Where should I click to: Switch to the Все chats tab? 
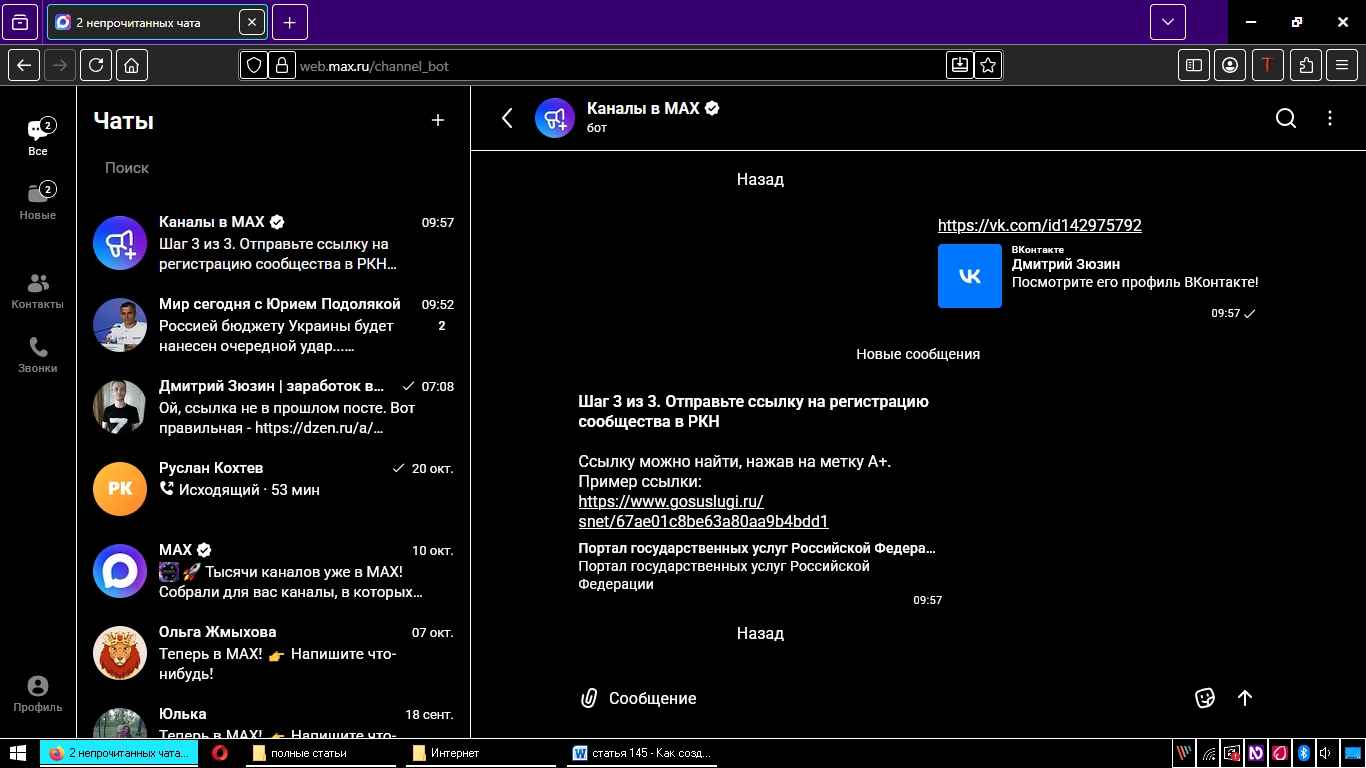pyautogui.click(x=38, y=138)
